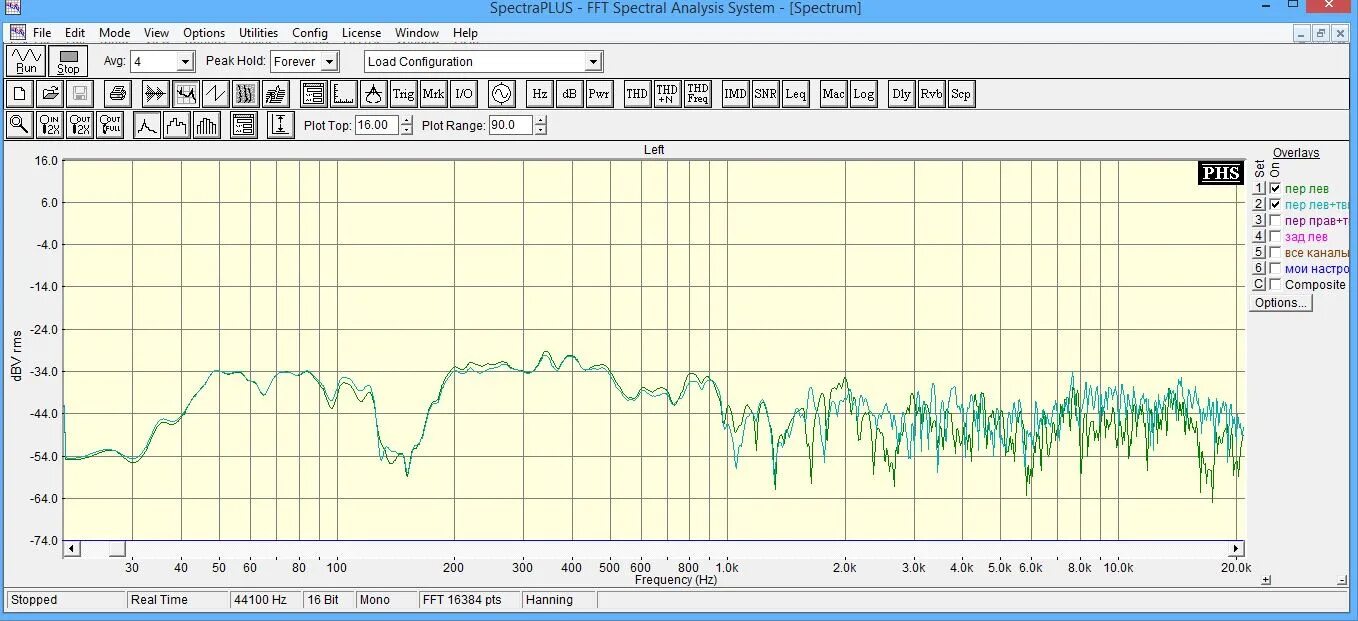This screenshot has width=1358, height=621.
Task: Open the Time Series view icon
Action: click(155, 94)
